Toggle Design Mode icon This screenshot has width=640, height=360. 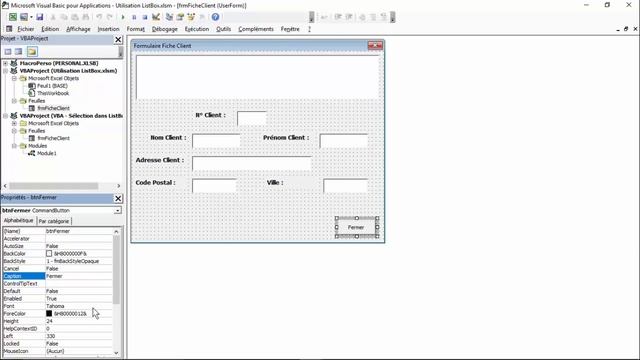coord(156,17)
